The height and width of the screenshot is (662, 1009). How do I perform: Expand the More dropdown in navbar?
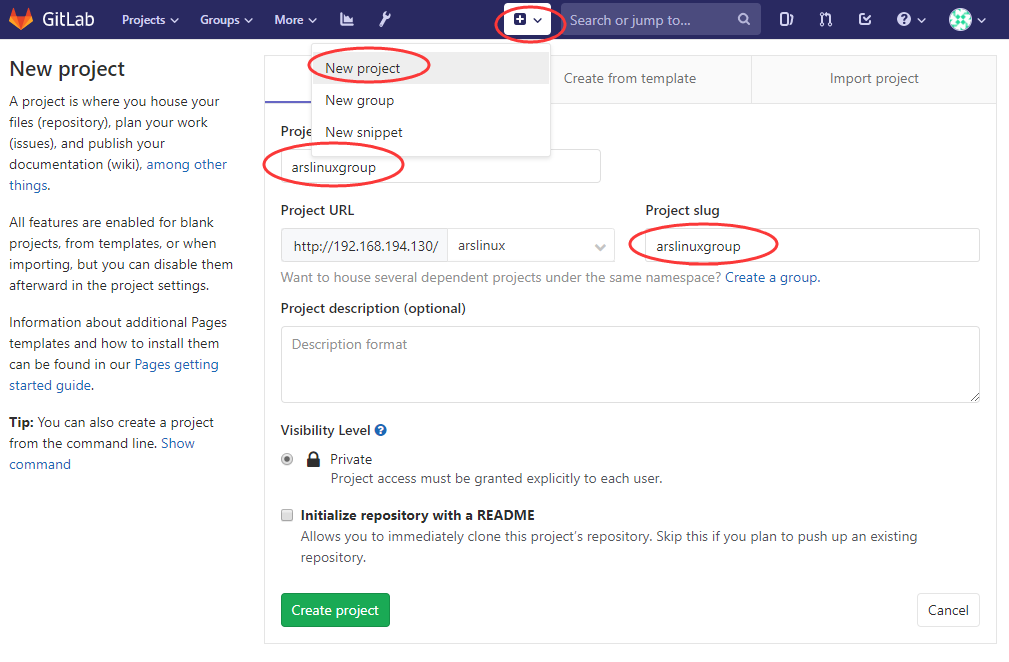(x=295, y=20)
